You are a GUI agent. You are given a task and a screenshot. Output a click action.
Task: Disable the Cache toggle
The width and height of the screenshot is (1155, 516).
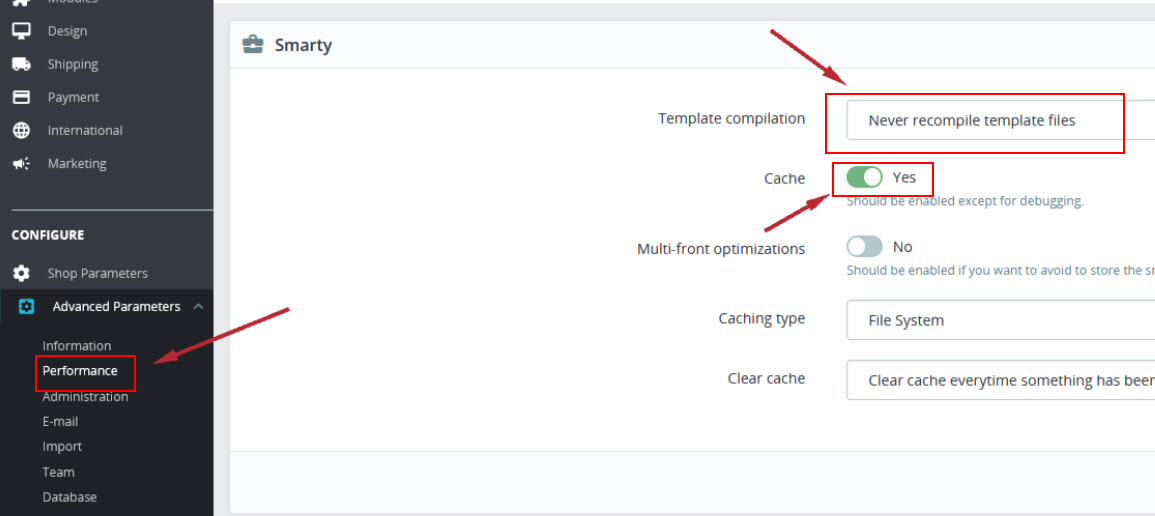coord(864,177)
